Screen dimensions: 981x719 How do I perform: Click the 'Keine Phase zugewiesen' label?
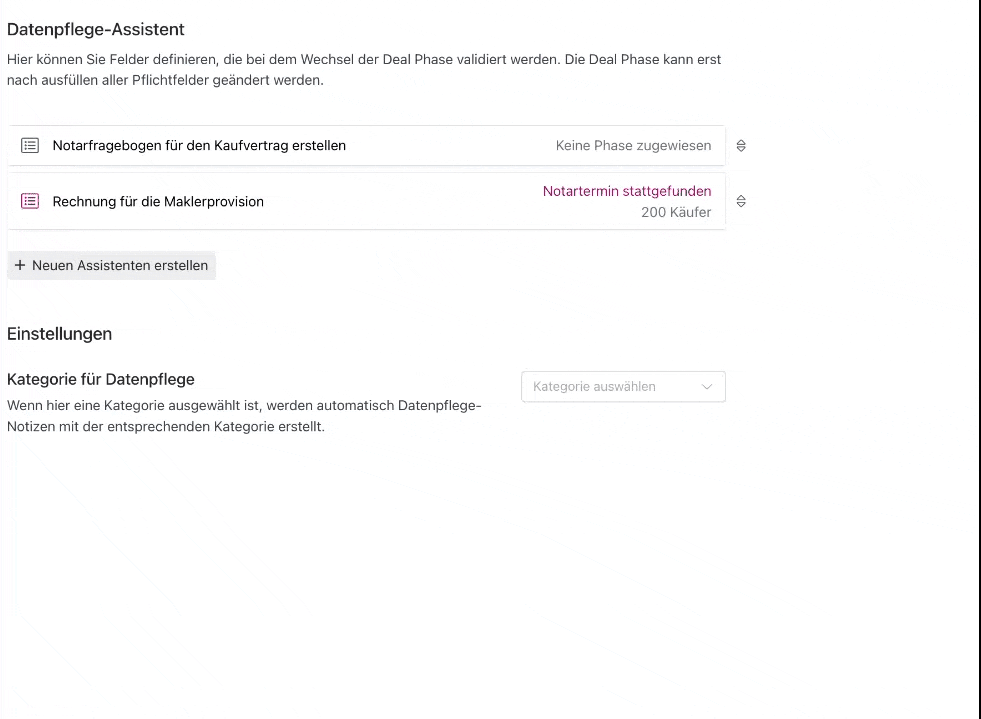pyautogui.click(x=633, y=146)
